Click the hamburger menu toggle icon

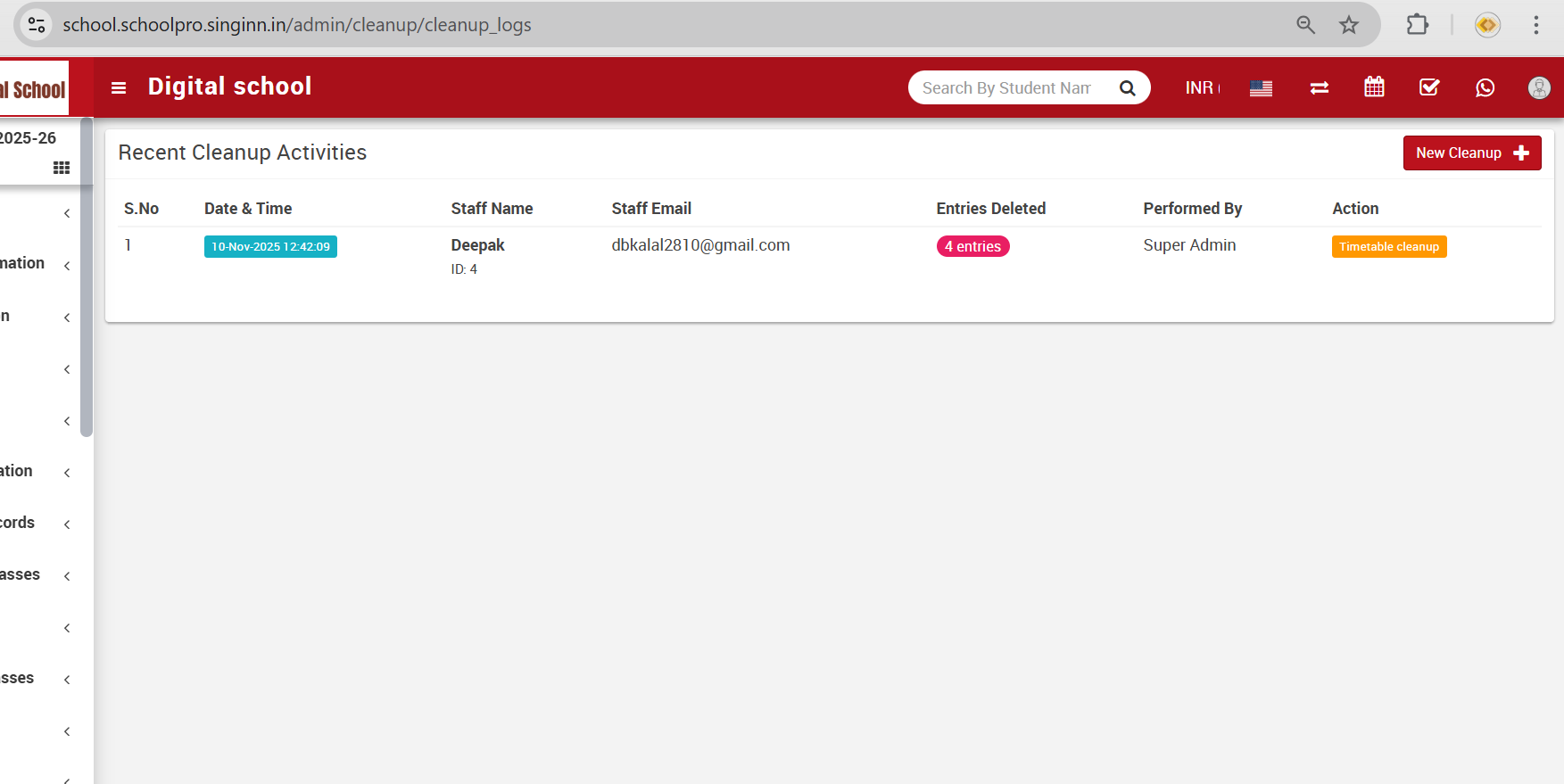tap(119, 87)
